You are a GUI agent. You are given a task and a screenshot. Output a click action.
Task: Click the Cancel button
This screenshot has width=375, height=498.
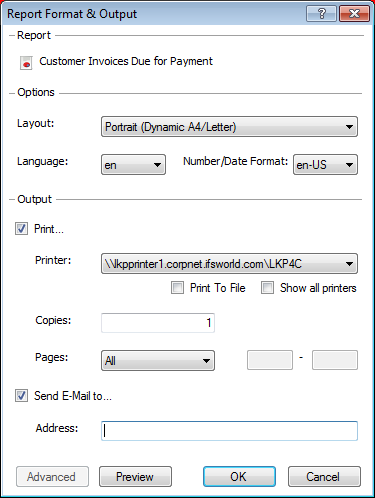coord(324,476)
